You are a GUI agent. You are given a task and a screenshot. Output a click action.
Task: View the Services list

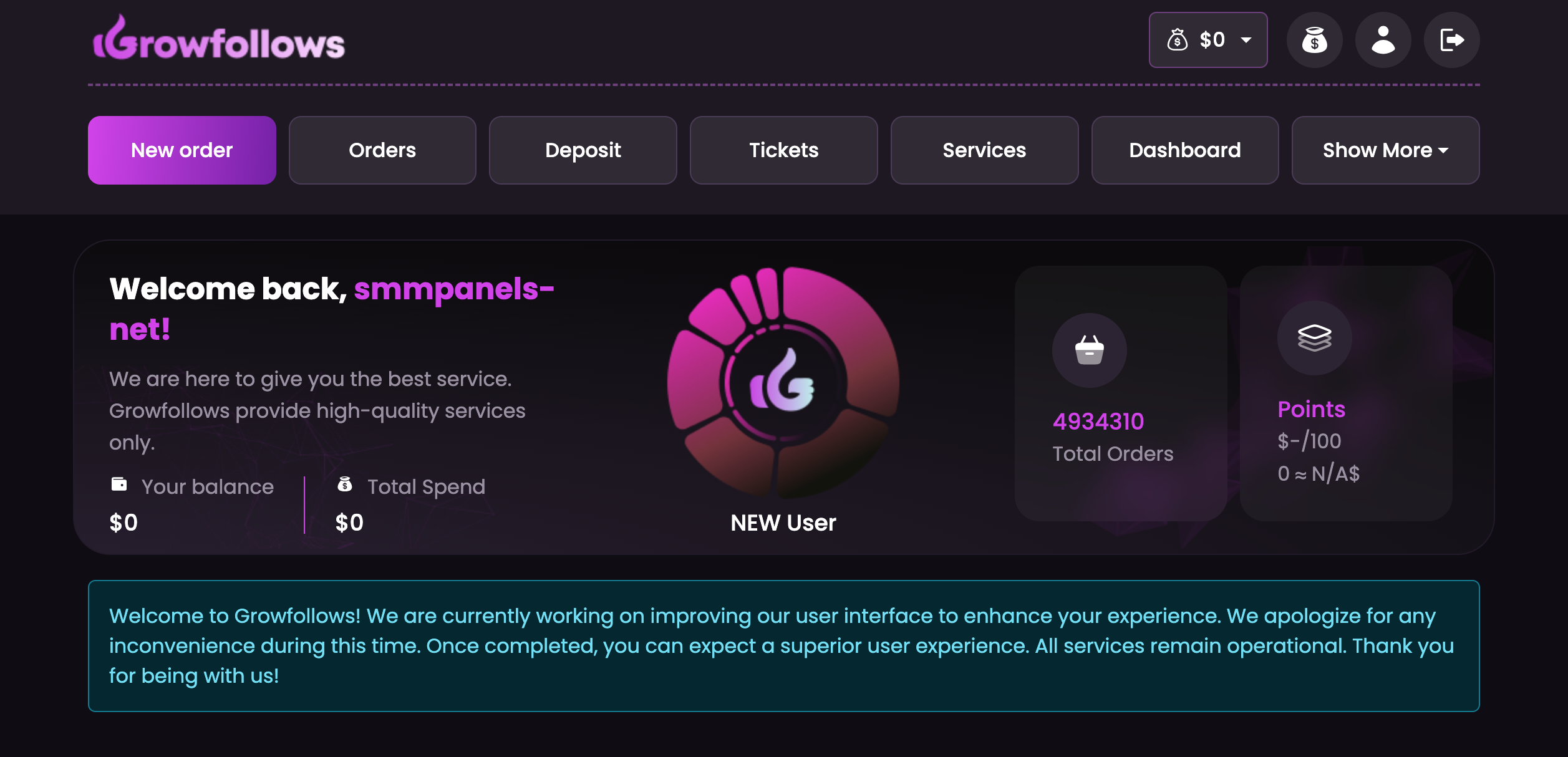[x=984, y=150]
